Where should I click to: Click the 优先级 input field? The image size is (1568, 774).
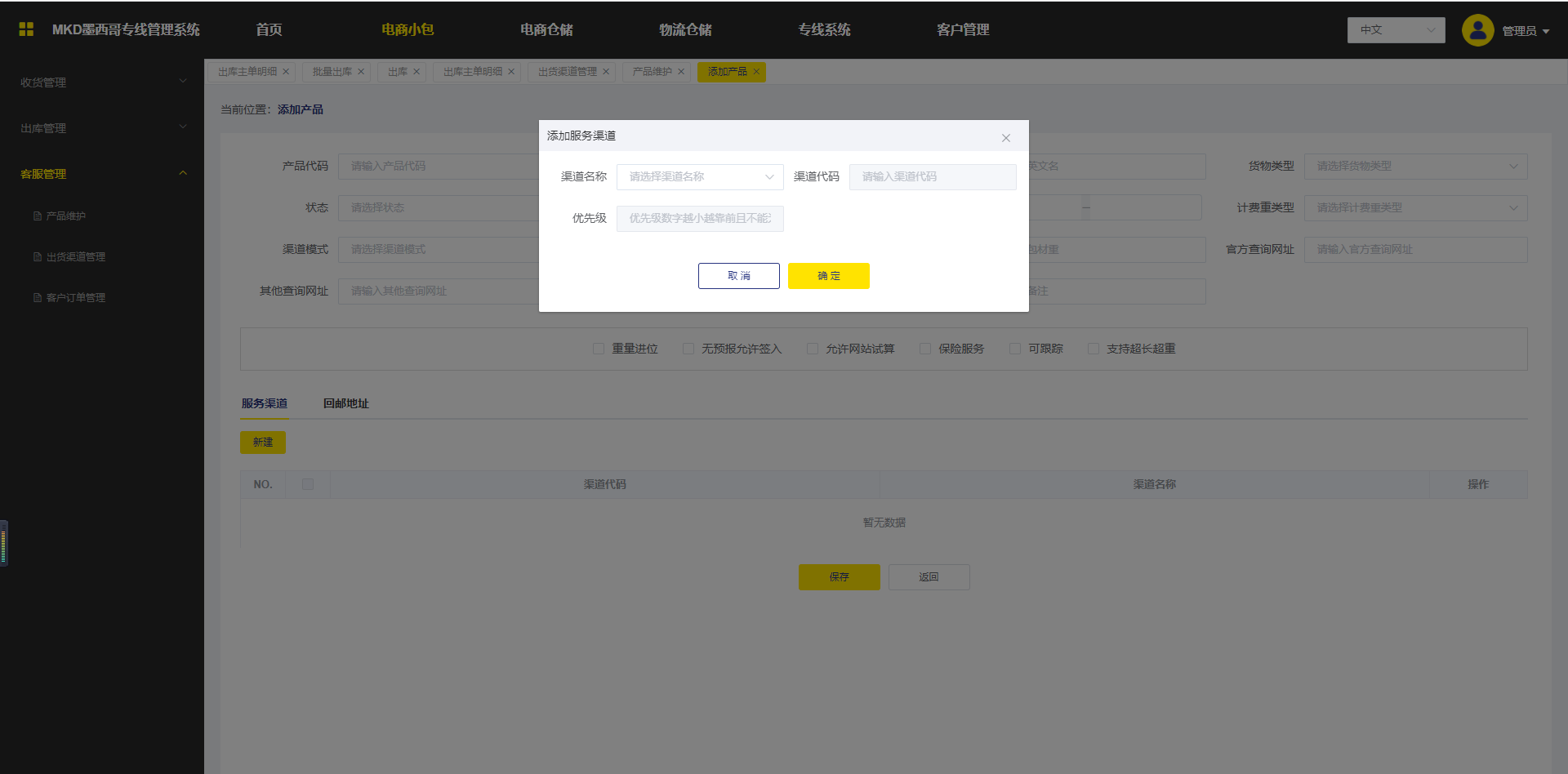click(700, 219)
